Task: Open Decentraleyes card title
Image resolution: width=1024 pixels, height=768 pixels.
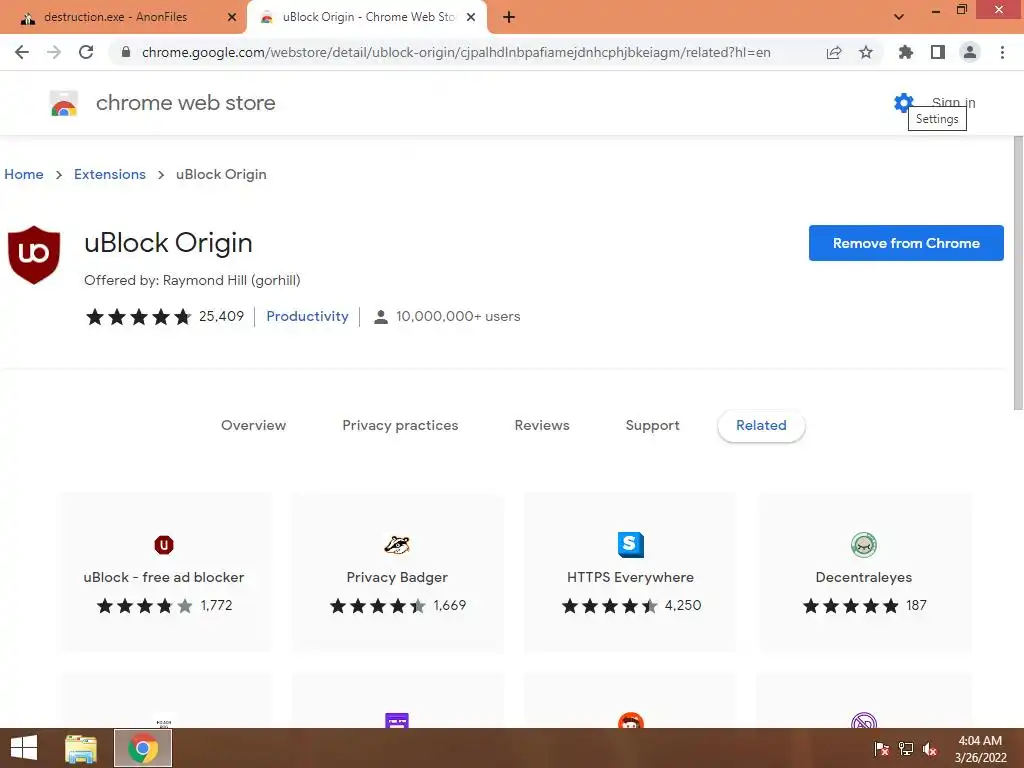Action: pos(863,577)
